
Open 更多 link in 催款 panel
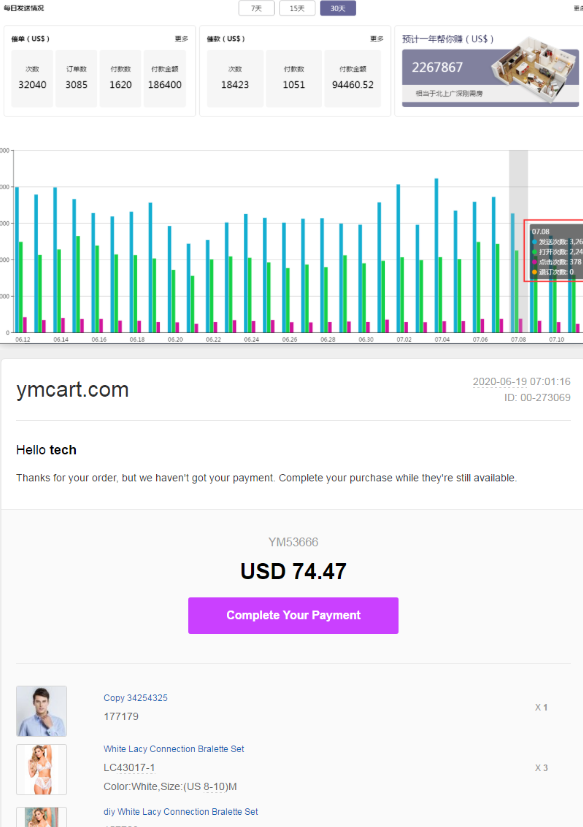(376, 39)
